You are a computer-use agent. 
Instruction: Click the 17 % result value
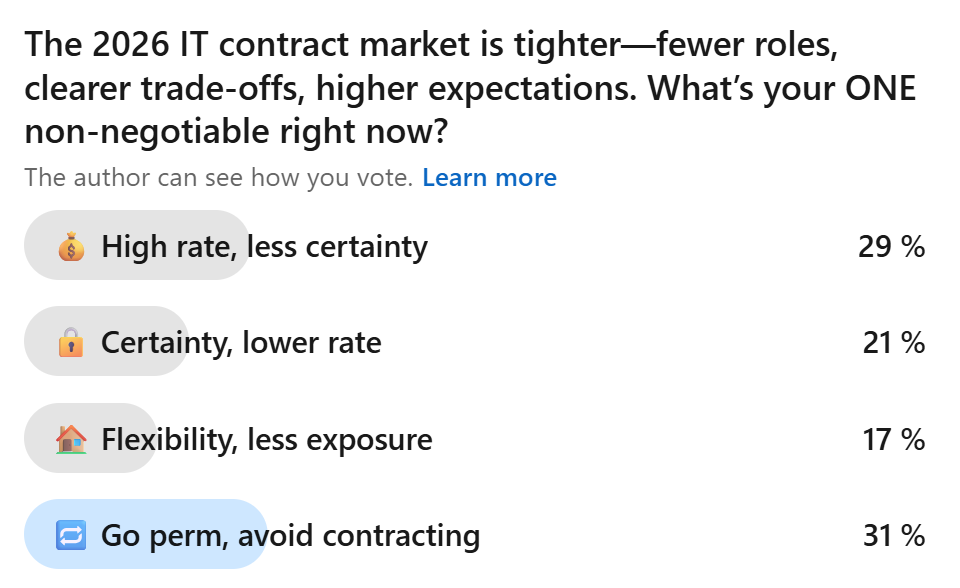(894, 439)
